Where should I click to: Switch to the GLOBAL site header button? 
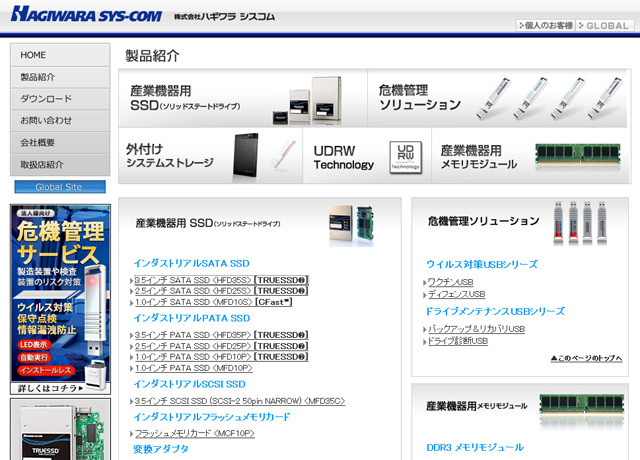pyautogui.click(x=604, y=25)
